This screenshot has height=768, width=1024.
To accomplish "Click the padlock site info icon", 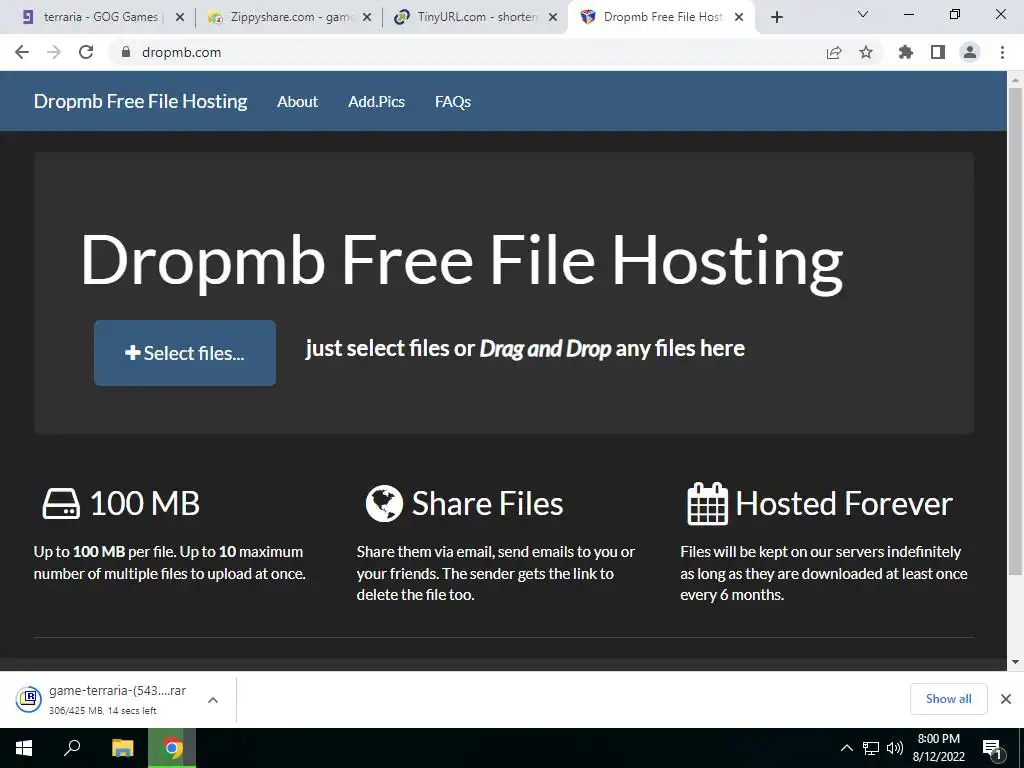I will pyautogui.click(x=126, y=52).
